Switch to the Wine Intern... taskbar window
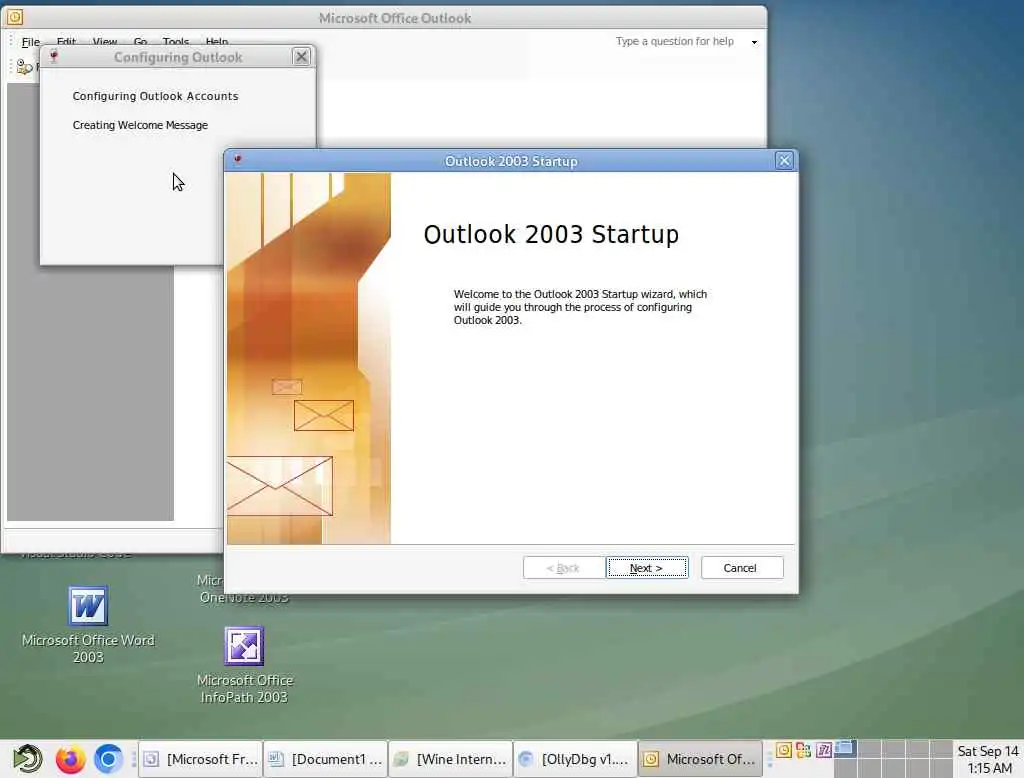 coord(451,759)
